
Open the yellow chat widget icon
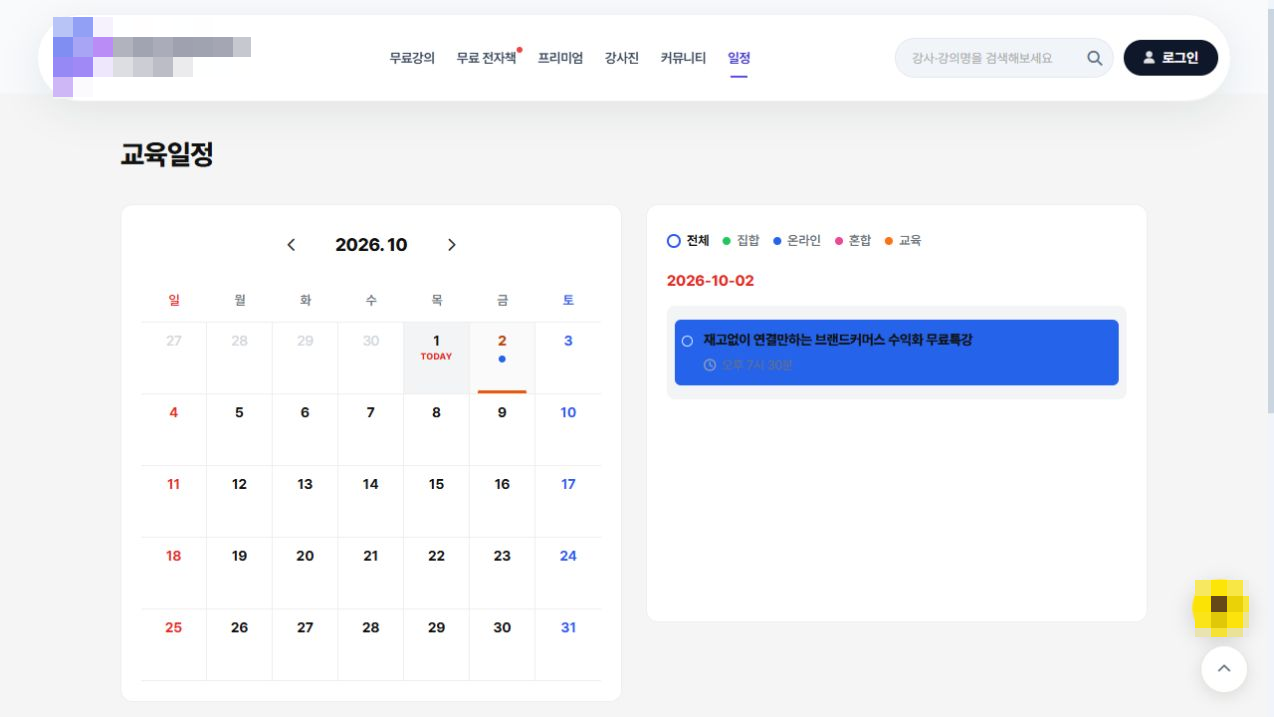pos(1219,606)
